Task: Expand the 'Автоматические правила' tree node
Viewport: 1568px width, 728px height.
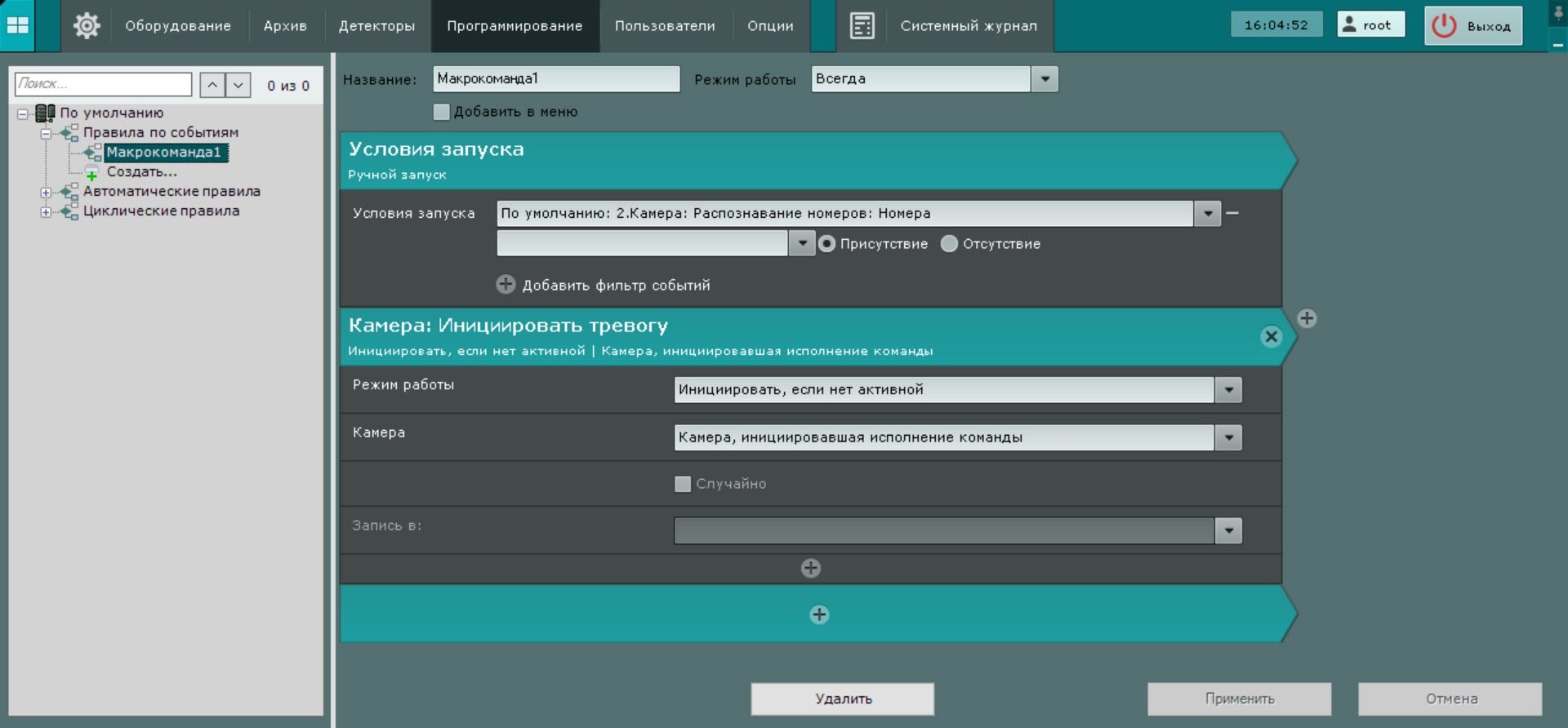Action: click(x=46, y=192)
